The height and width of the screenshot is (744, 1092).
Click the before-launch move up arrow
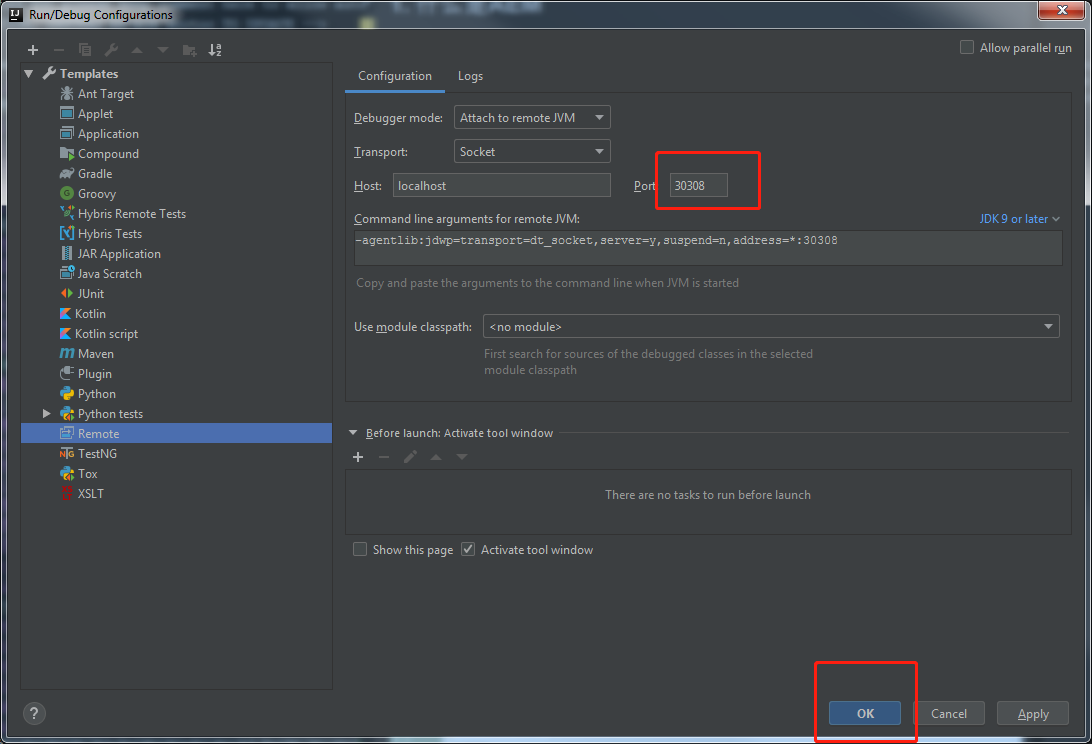pos(436,457)
